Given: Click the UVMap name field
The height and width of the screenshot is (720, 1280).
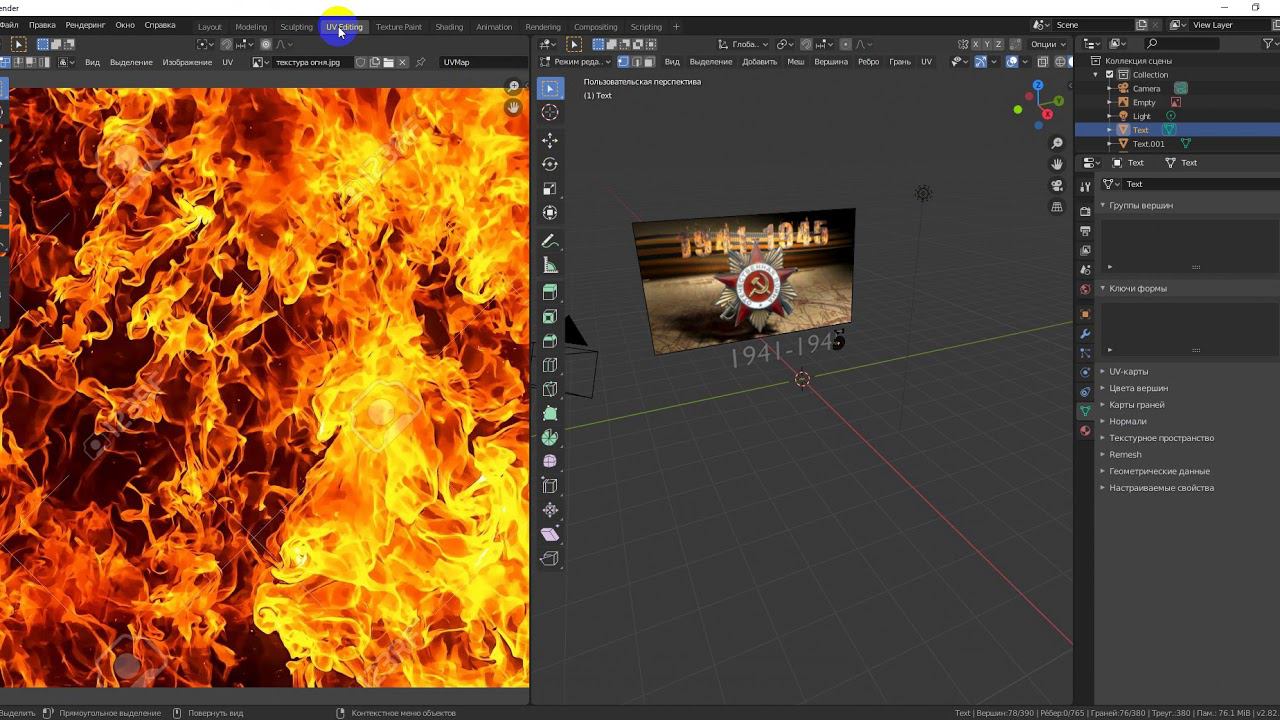Looking at the screenshot, I should tap(480, 62).
